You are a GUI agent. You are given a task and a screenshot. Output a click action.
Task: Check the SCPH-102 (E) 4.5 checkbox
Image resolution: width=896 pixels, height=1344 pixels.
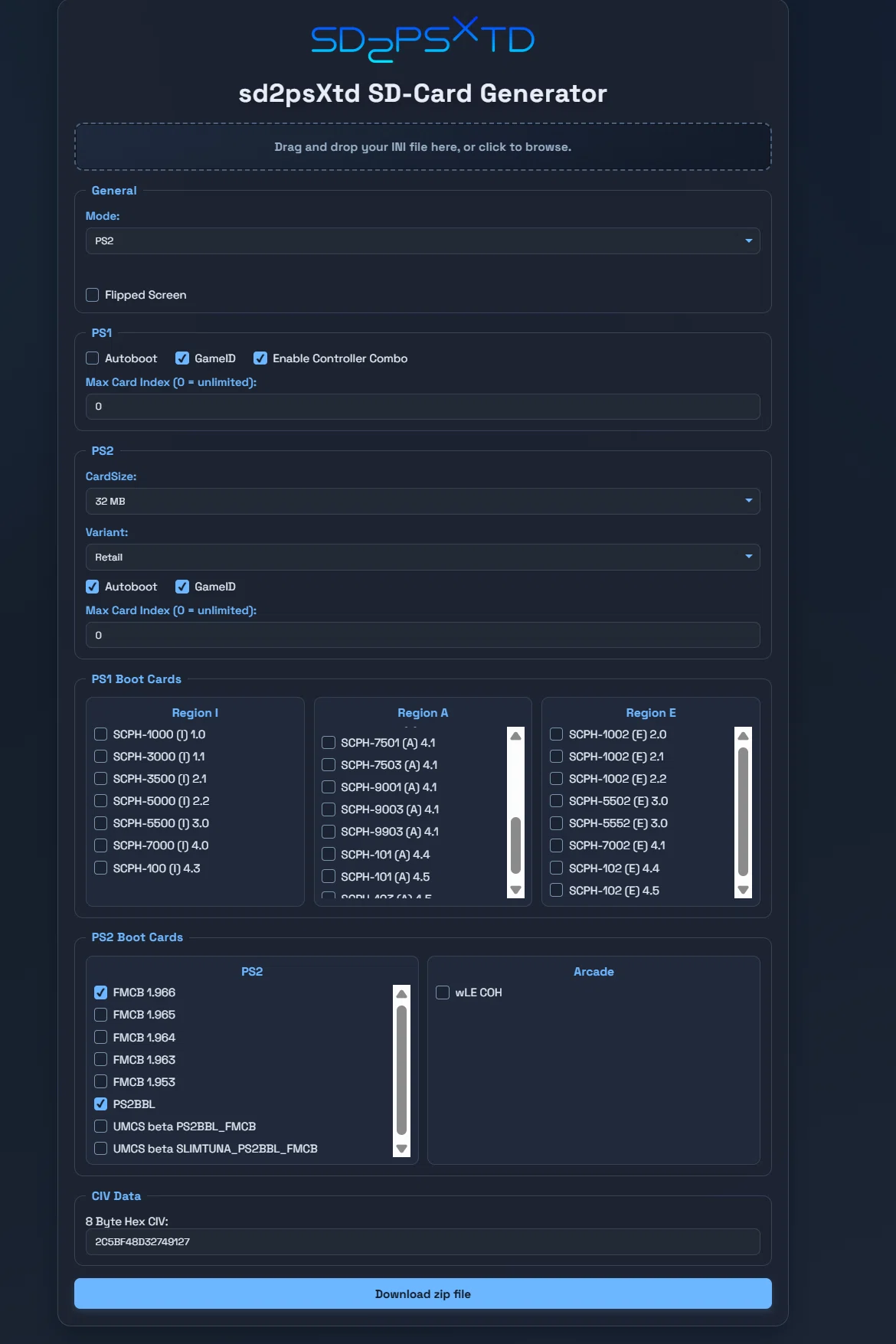pos(557,890)
